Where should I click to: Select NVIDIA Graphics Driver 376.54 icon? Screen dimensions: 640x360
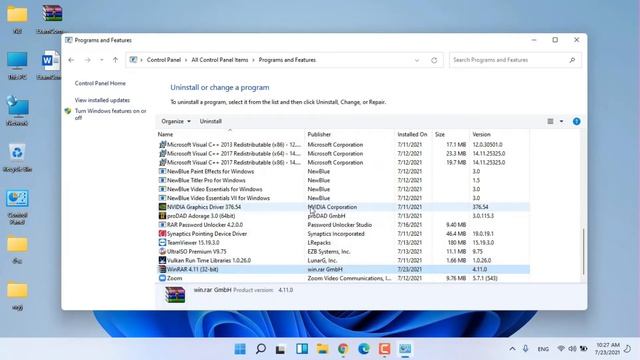click(x=162, y=207)
